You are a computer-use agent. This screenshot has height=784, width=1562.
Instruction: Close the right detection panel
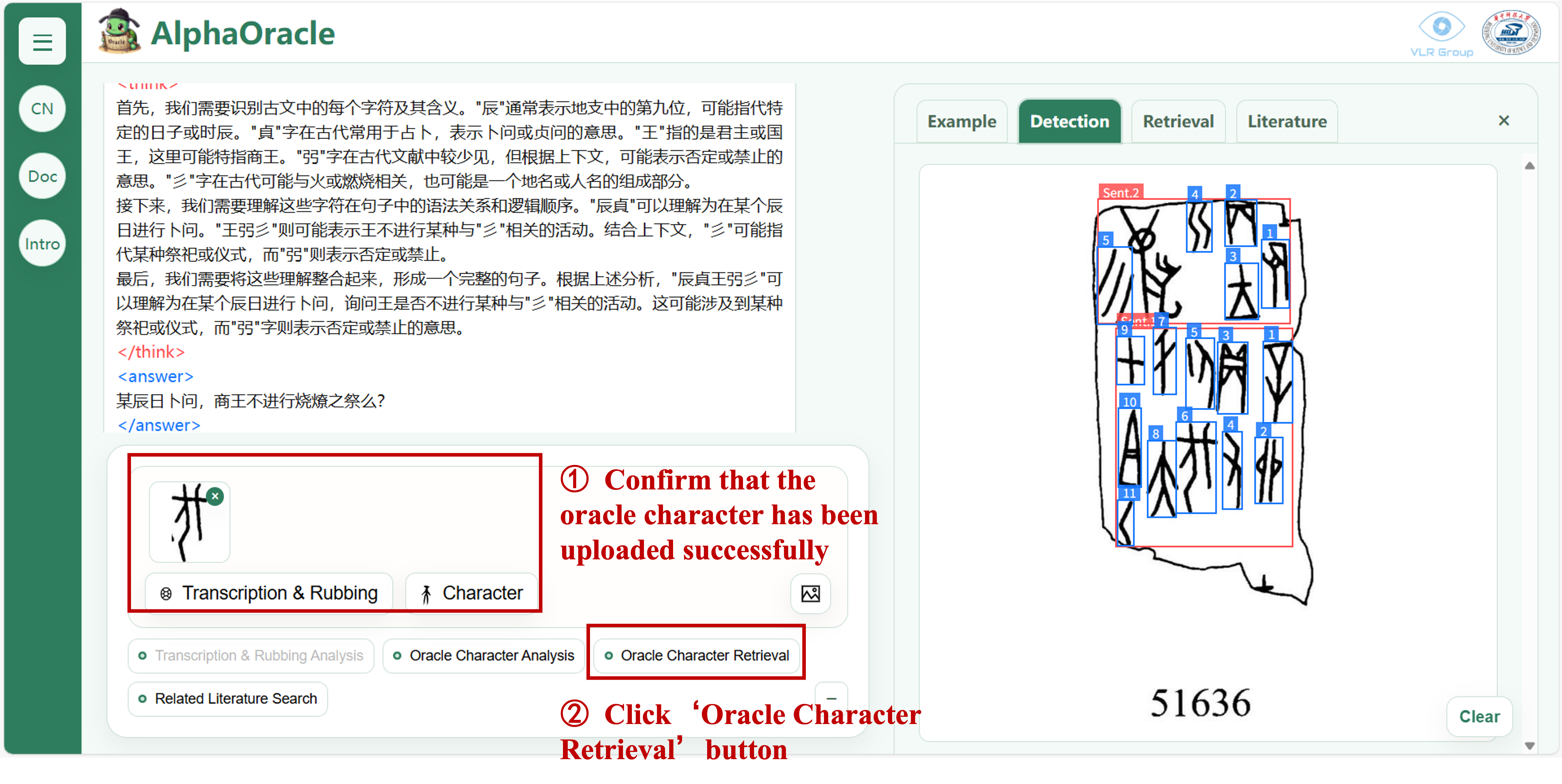click(x=1503, y=121)
